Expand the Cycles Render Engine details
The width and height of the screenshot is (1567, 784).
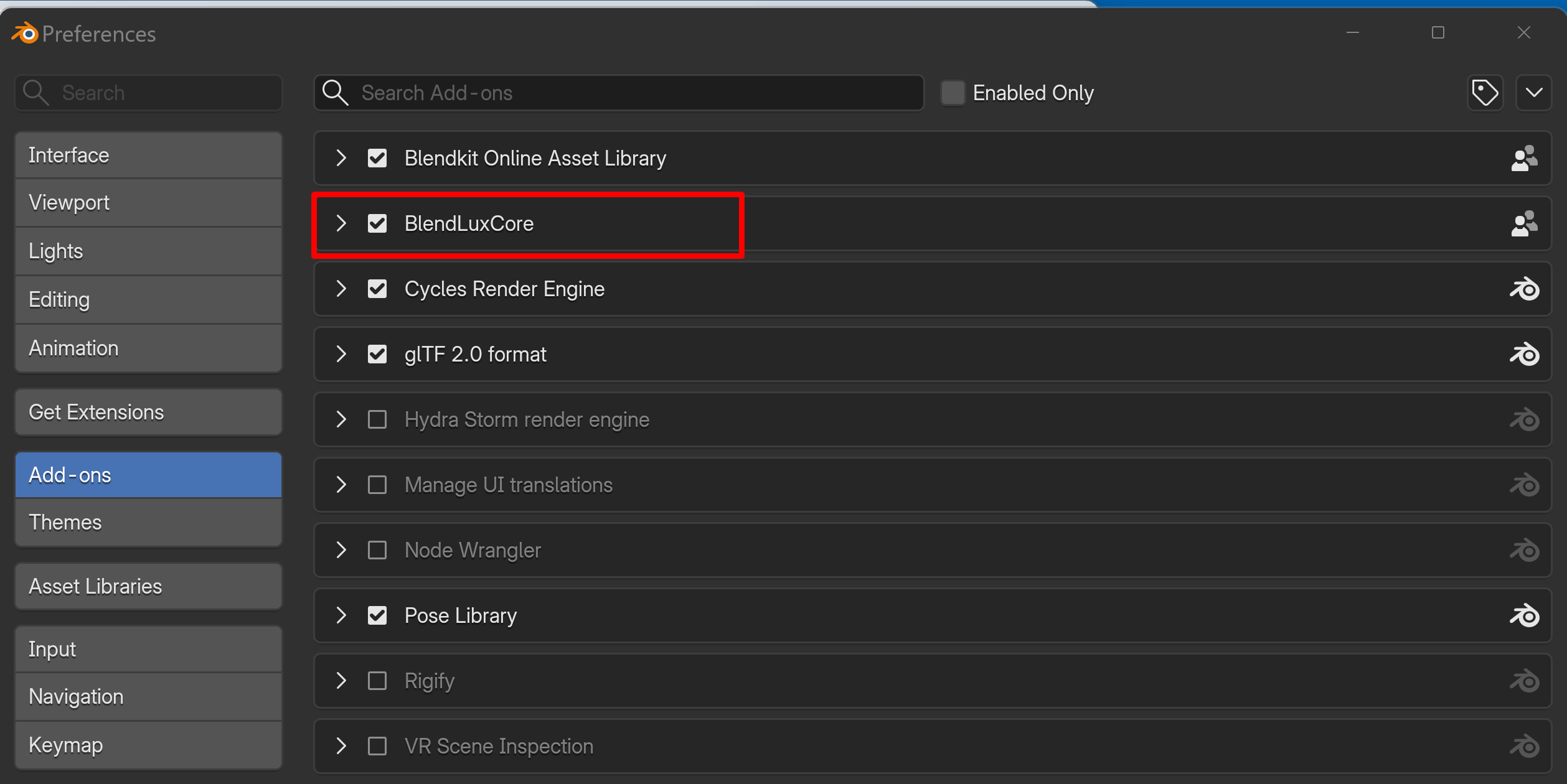click(x=341, y=289)
